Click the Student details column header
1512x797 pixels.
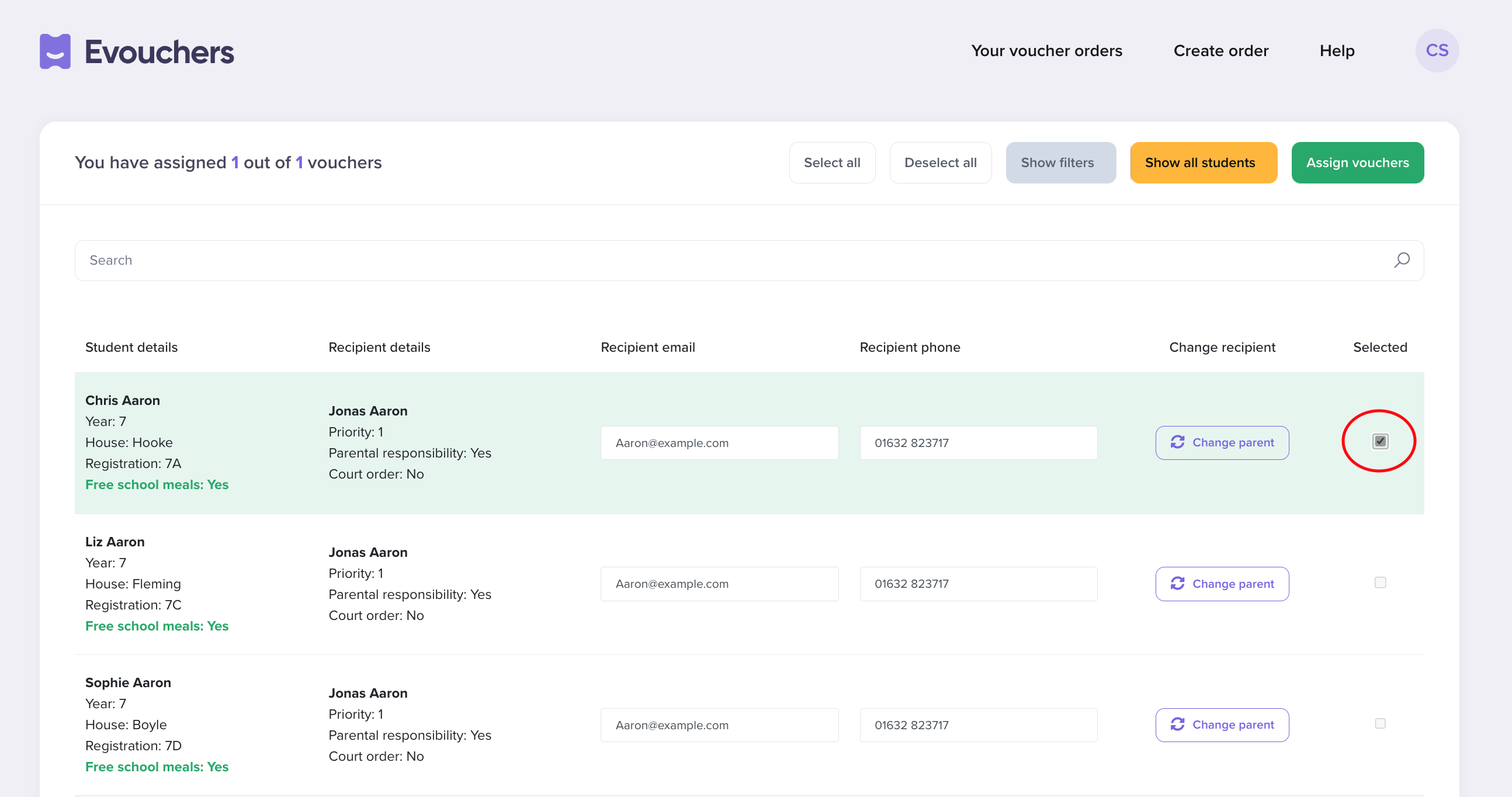(x=131, y=347)
